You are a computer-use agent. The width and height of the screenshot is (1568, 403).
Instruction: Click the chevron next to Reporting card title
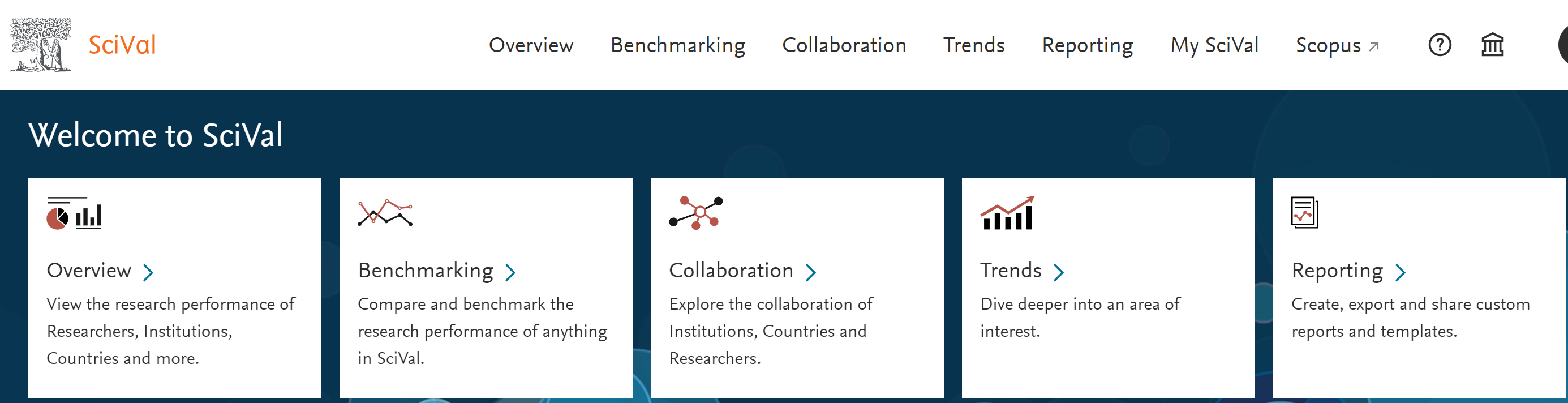(1400, 272)
